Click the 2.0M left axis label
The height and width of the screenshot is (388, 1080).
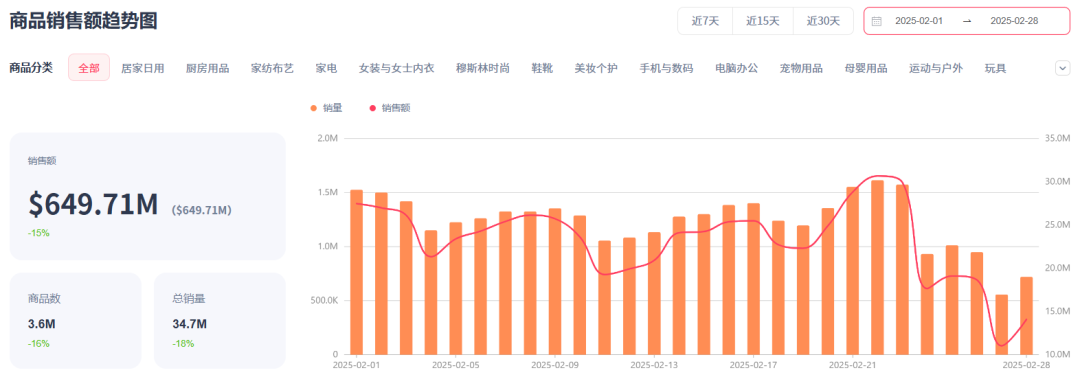coord(327,139)
